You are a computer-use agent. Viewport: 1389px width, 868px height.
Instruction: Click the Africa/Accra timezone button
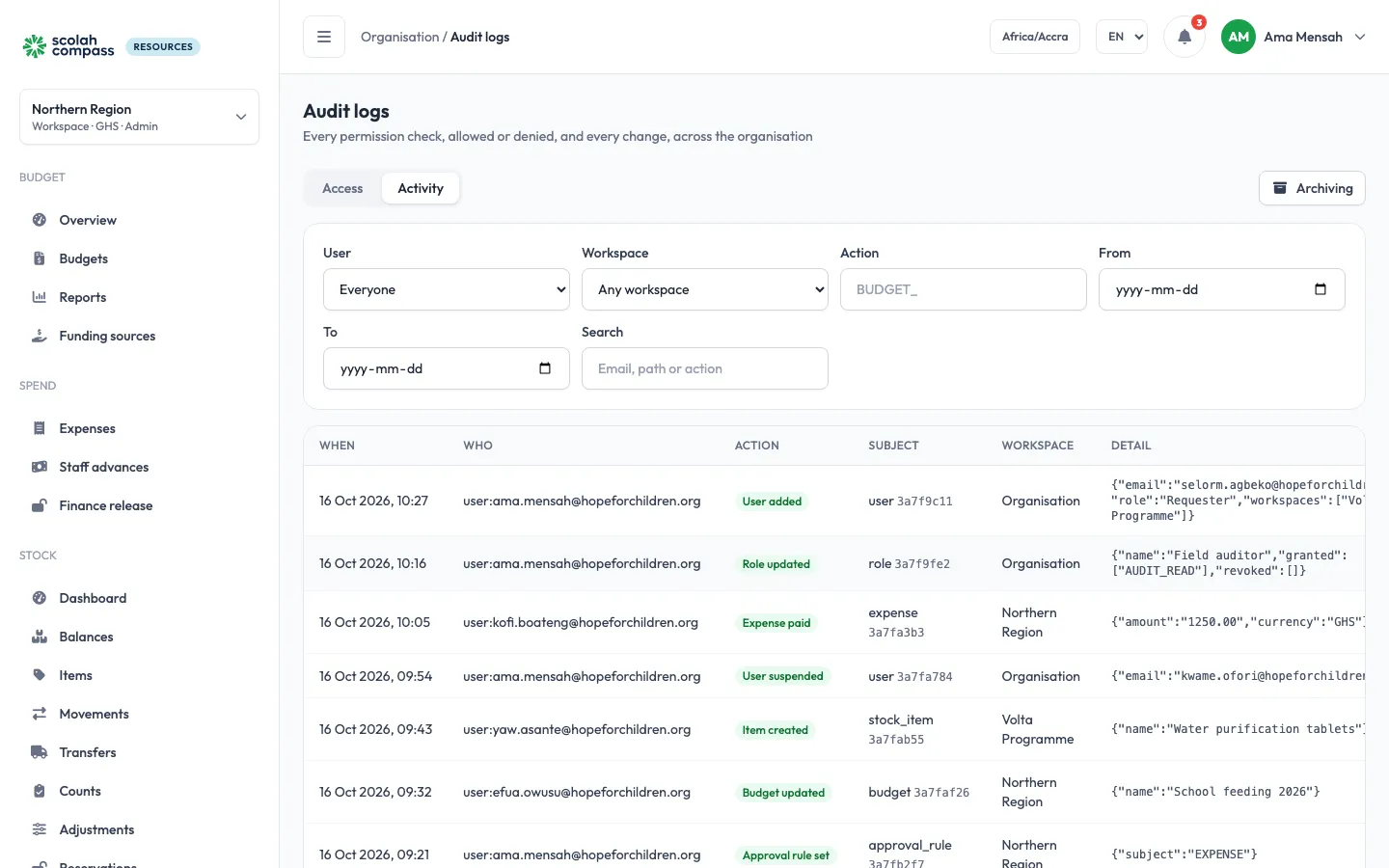click(x=1035, y=37)
